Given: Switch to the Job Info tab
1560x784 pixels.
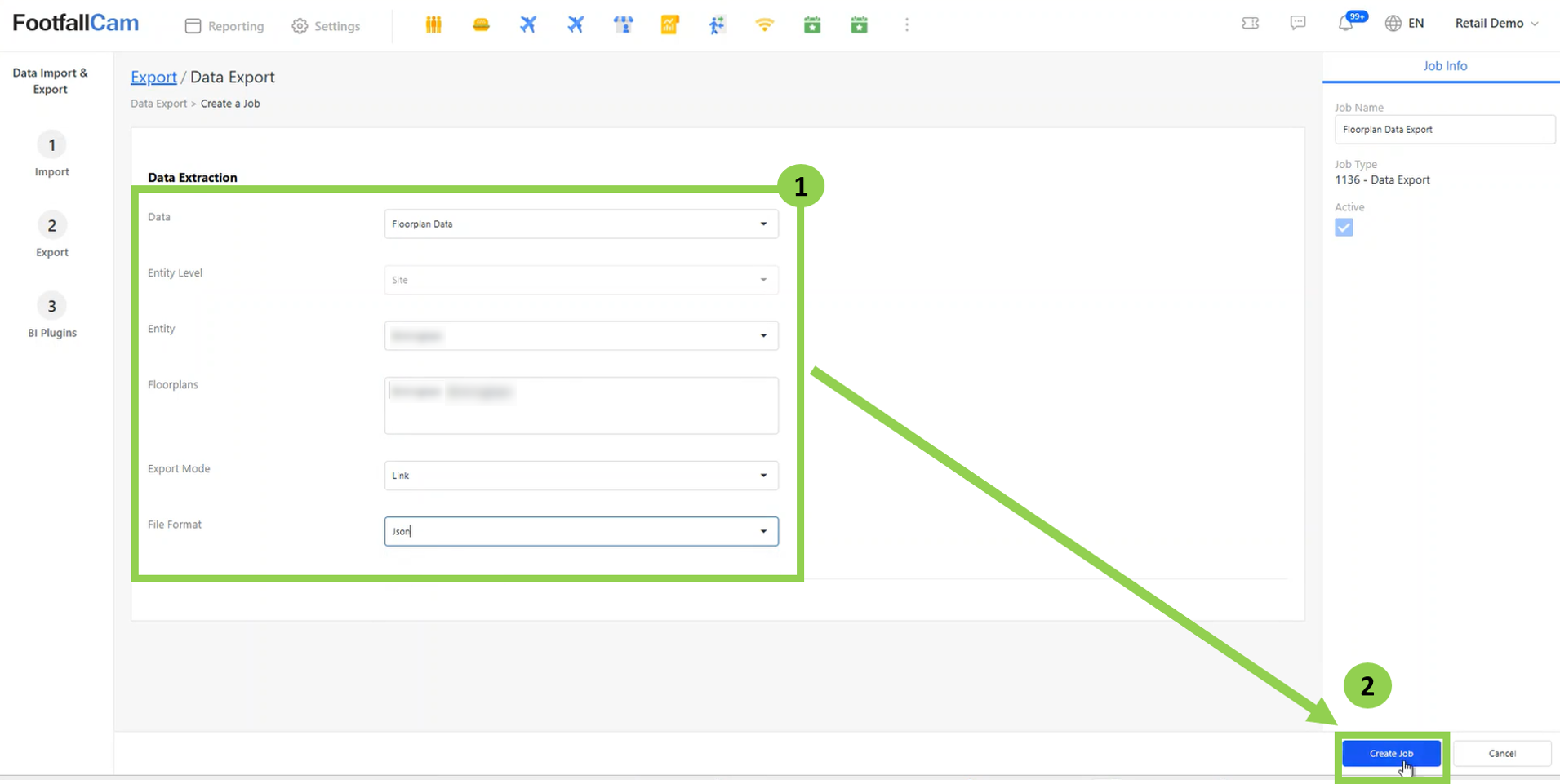Looking at the screenshot, I should 1444,66.
